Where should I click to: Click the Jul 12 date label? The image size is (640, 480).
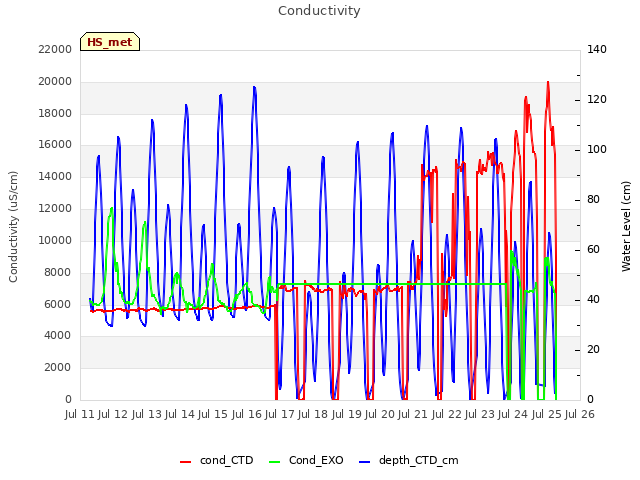point(113,415)
